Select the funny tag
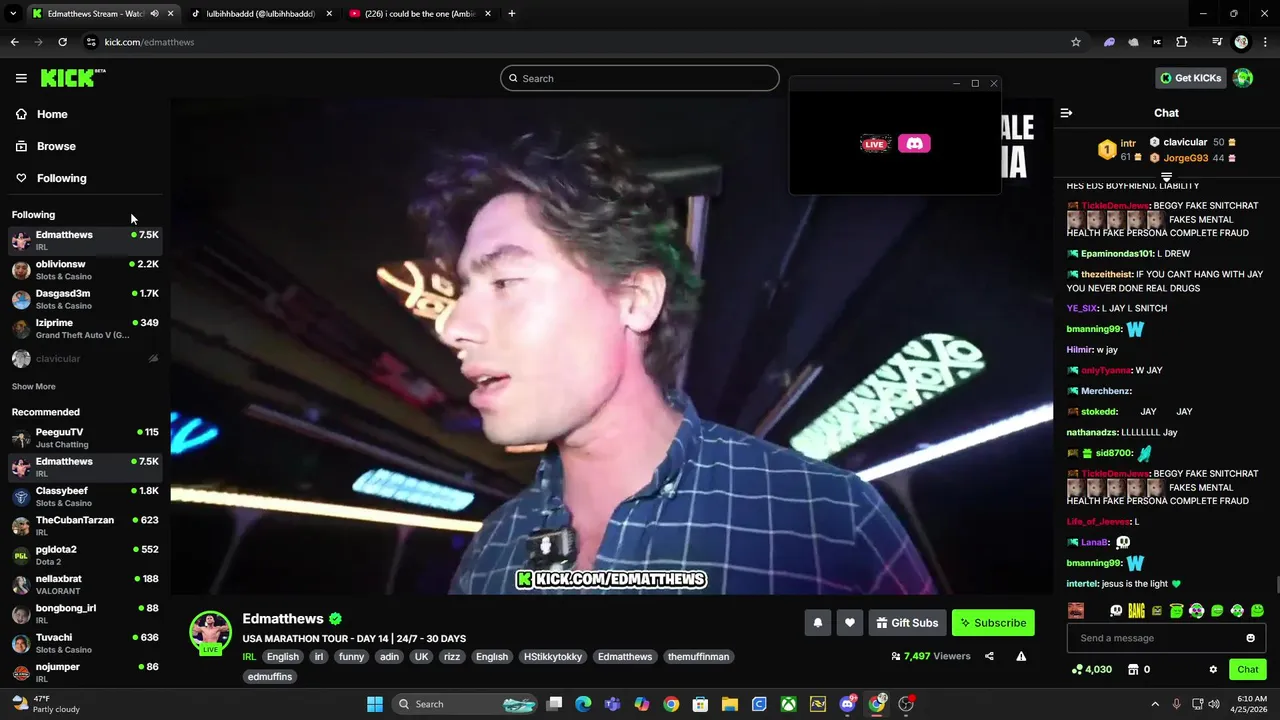The height and width of the screenshot is (720, 1280). (351, 657)
